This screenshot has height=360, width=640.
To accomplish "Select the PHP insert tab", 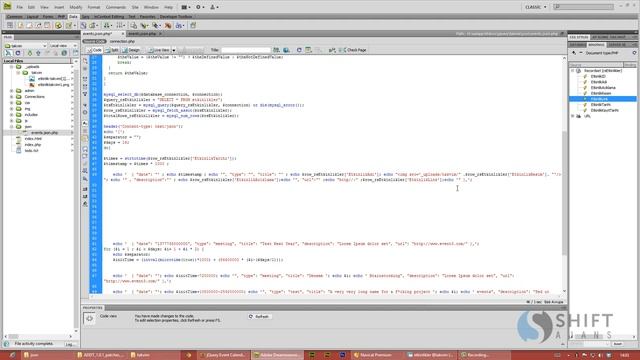I will click(x=61, y=17).
